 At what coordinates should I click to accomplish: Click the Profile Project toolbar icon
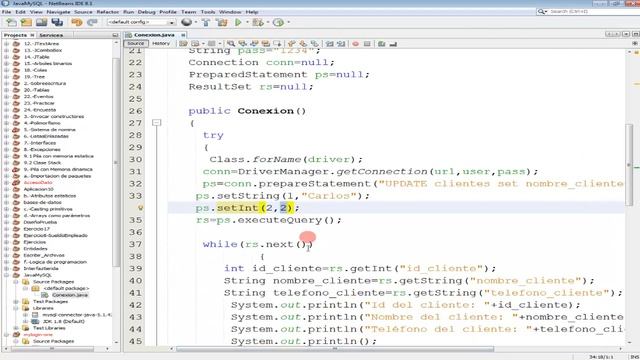pyautogui.click(x=278, y=22)
